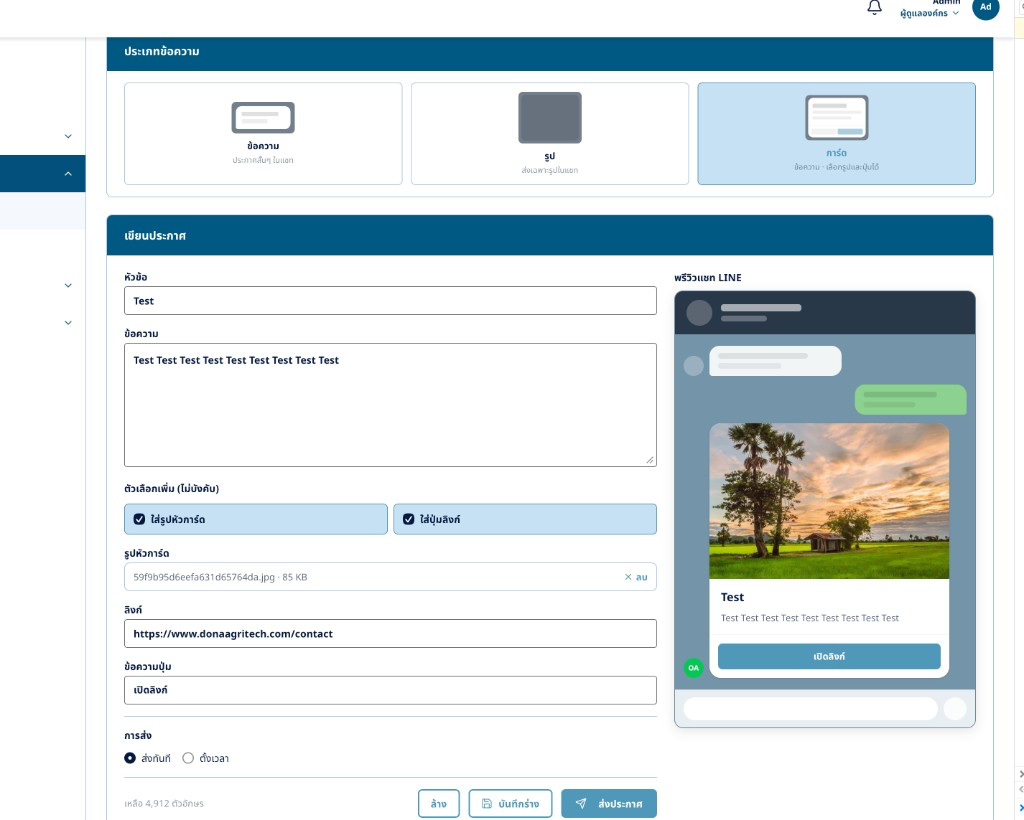Click the "Test" title in the preview card

(732, 597)
